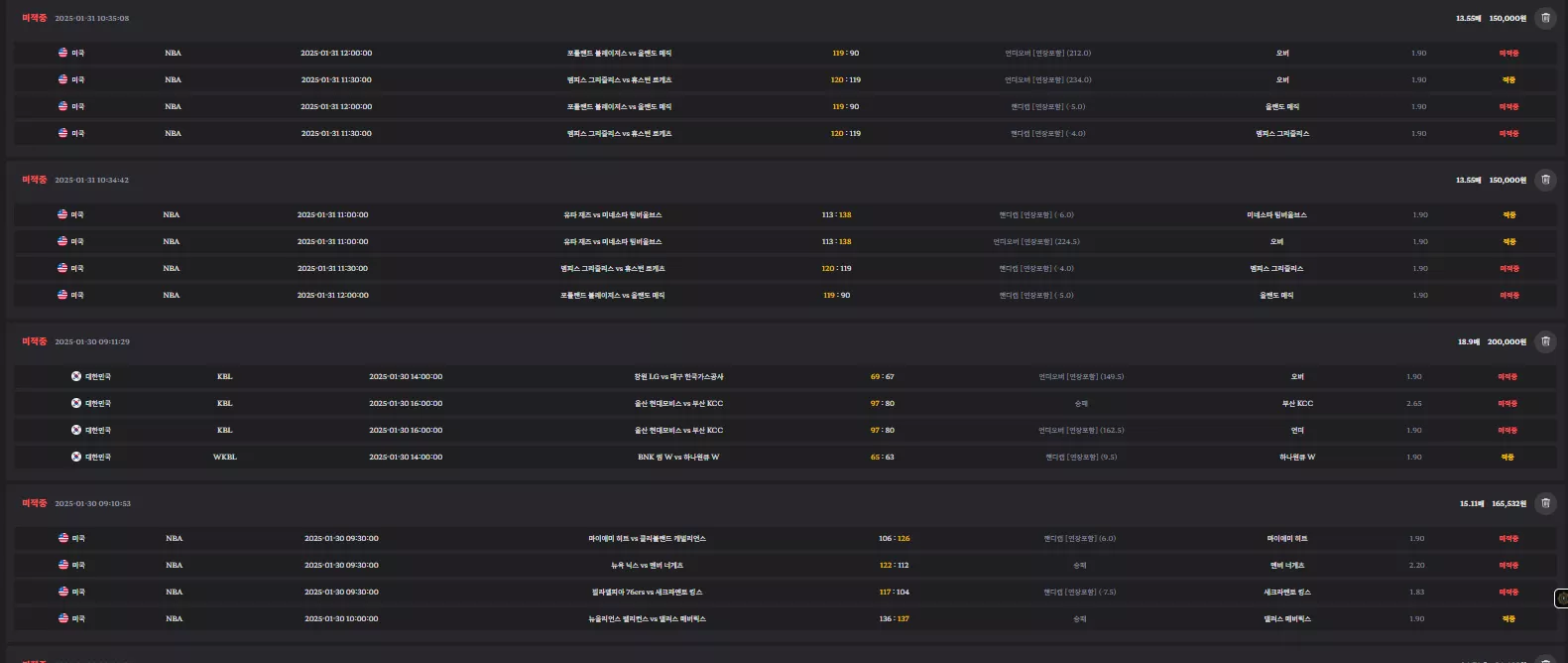Click the 2025-01-31 10:34:42 slip timestamp

91,181
